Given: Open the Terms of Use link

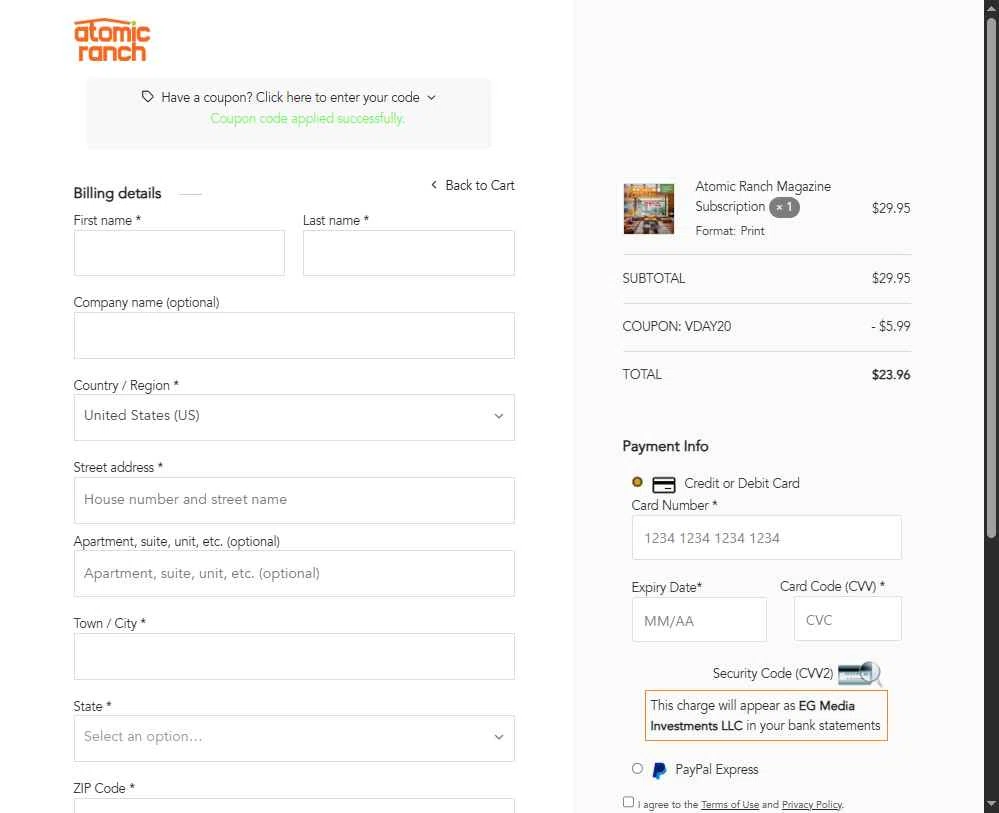Looking at the screenshot, I should (x=729, y=805).
